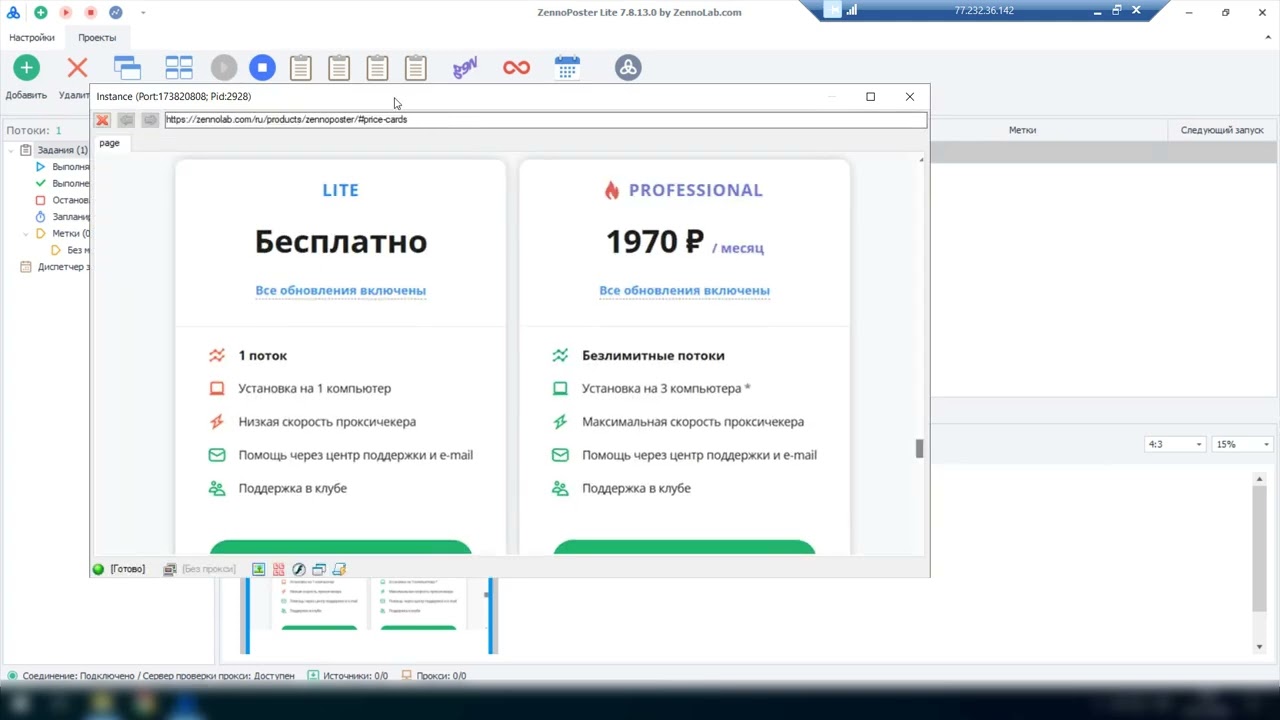The image size is (1280, 720).
Task: Click the small blue chart icon in title bar
Action: pyautogui.click(x=115, y=12)
